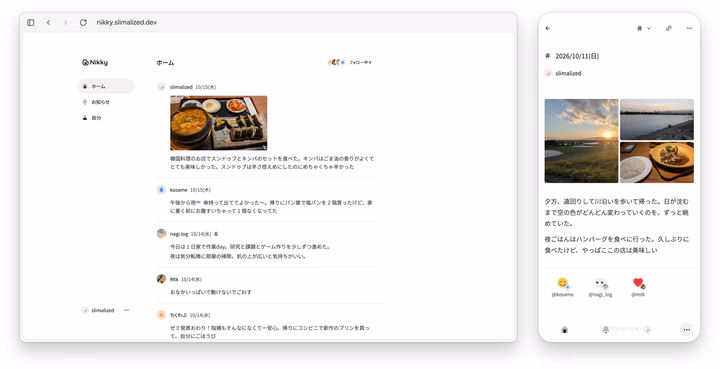Click the 10/15(木) date on slimalized's post

206,87
